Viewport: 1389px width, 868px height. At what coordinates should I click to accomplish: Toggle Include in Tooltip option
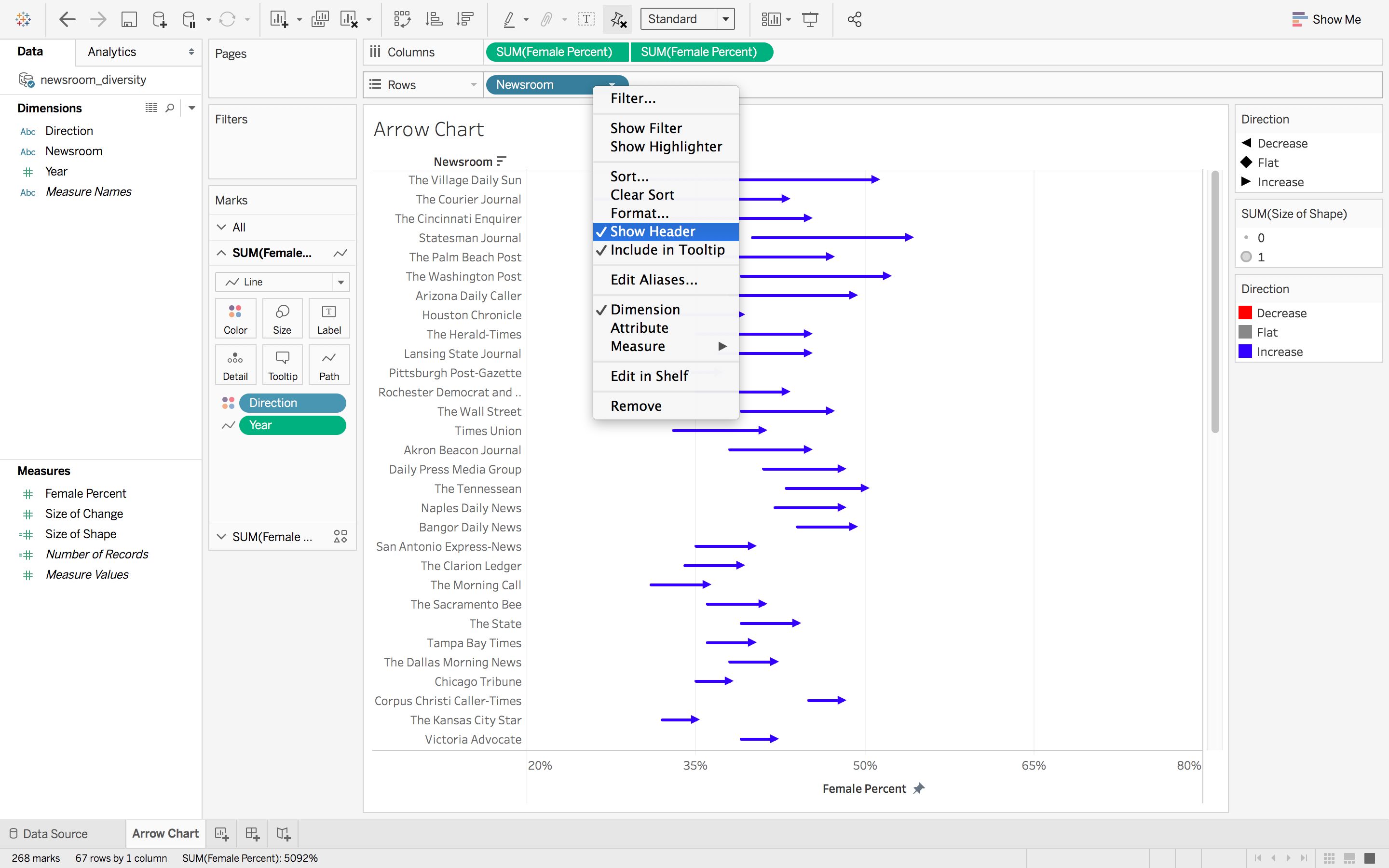coord(667,250)
